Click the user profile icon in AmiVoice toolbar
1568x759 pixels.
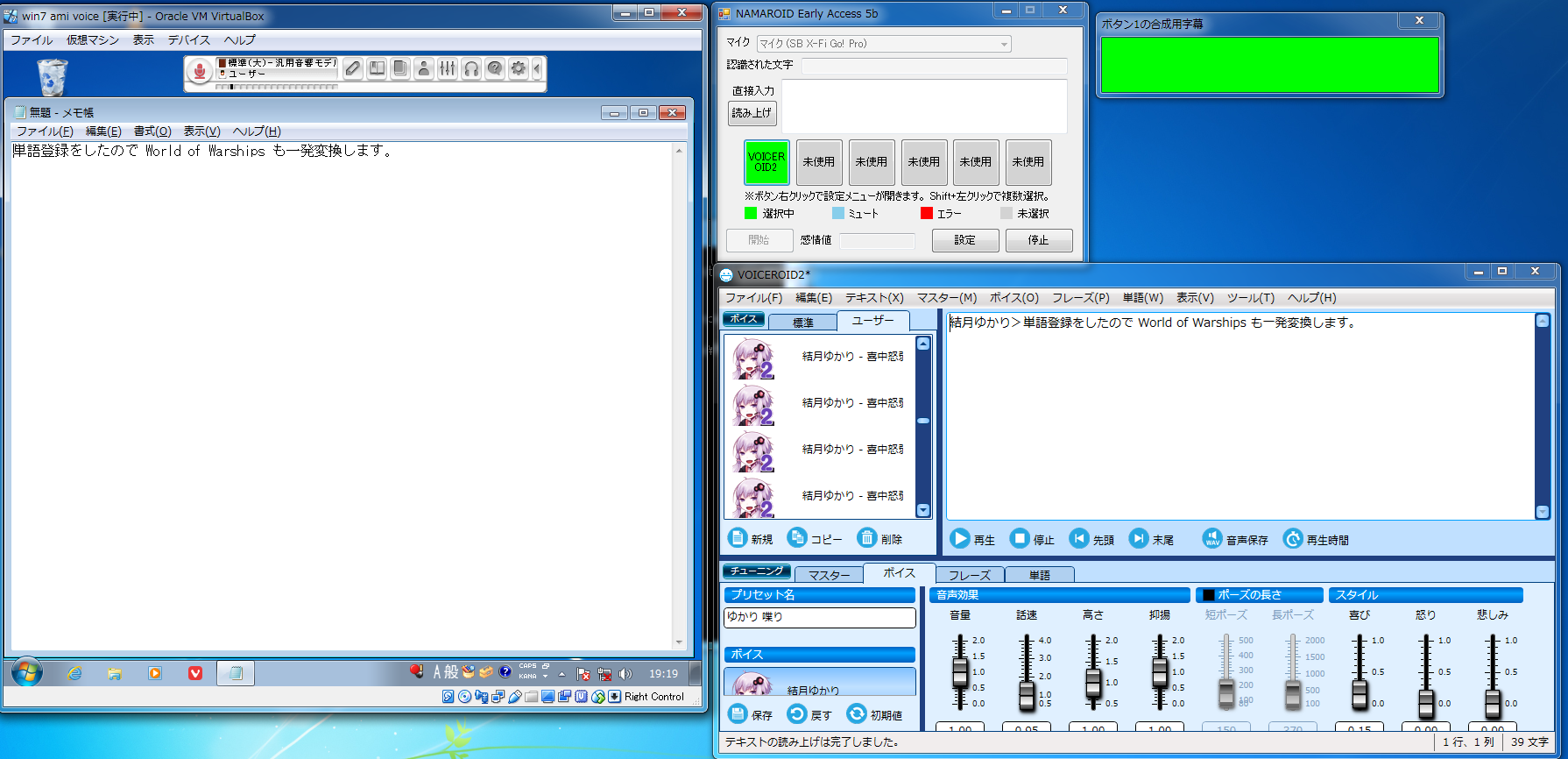[x=424, y=68]
